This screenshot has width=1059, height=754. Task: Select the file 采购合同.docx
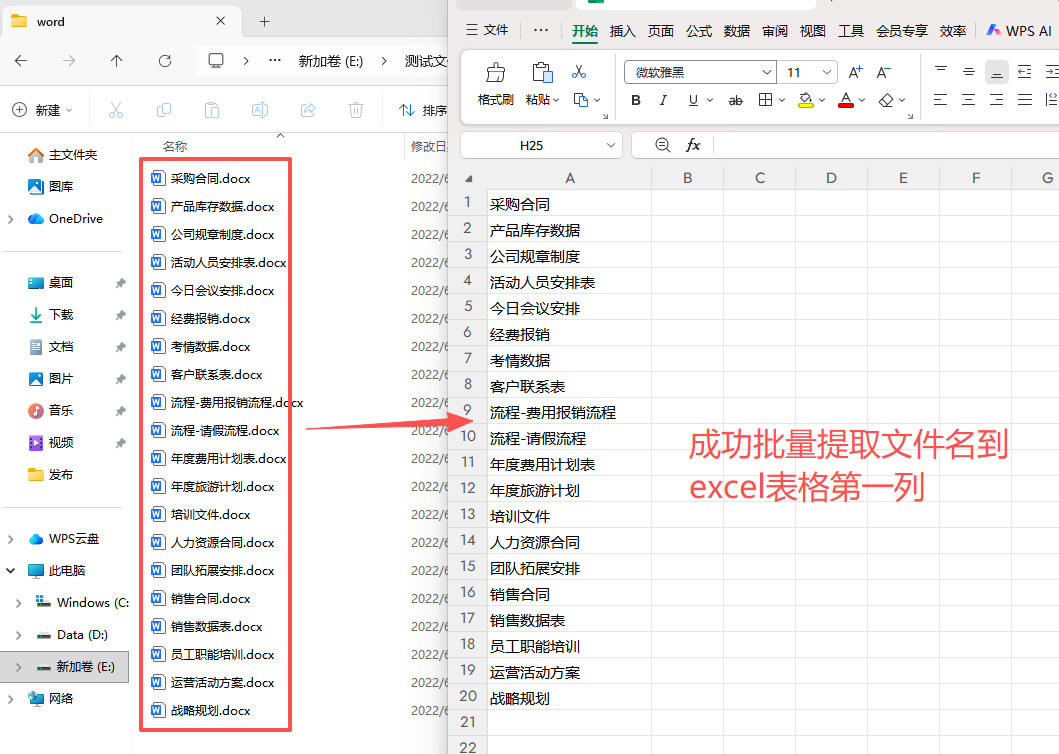[x=210, y=178]
